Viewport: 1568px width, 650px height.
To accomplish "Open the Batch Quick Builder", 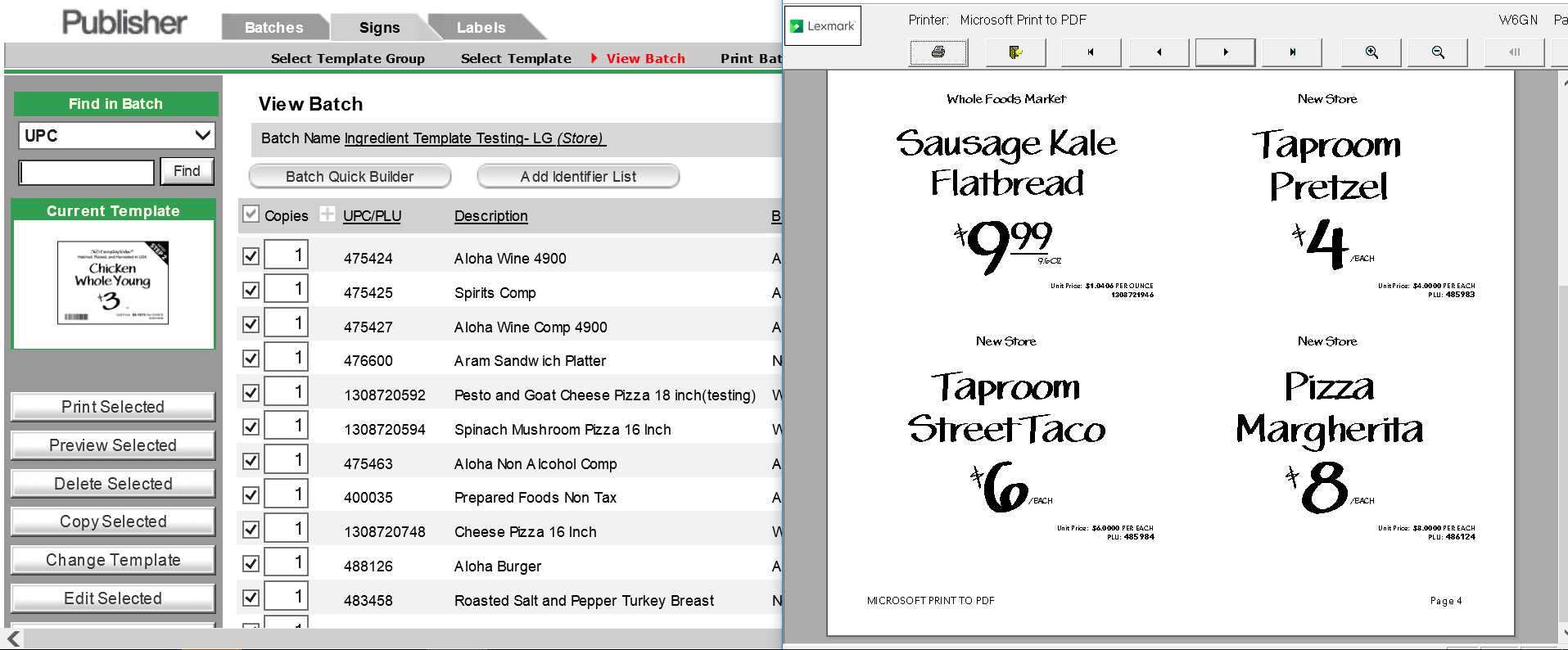I will (x=350, y=176).
